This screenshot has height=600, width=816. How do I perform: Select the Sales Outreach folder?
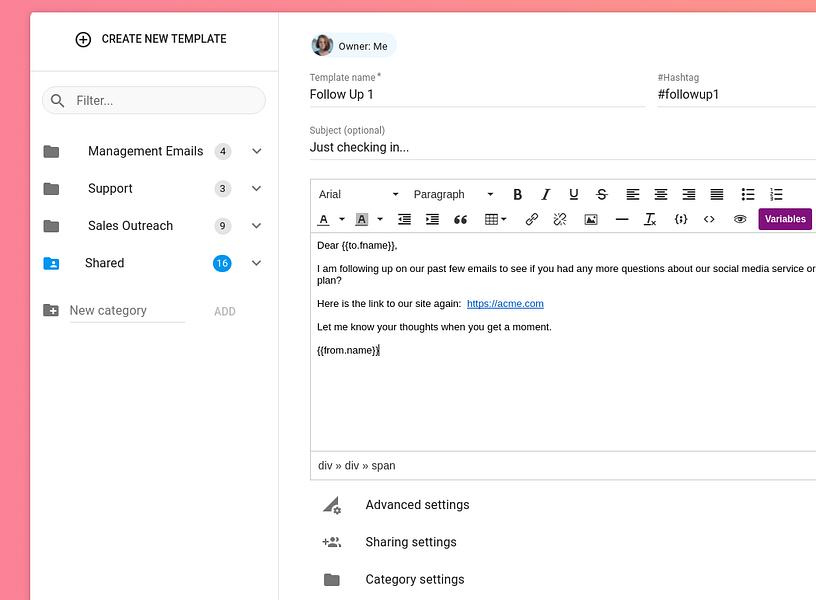(x=130, y=226)
